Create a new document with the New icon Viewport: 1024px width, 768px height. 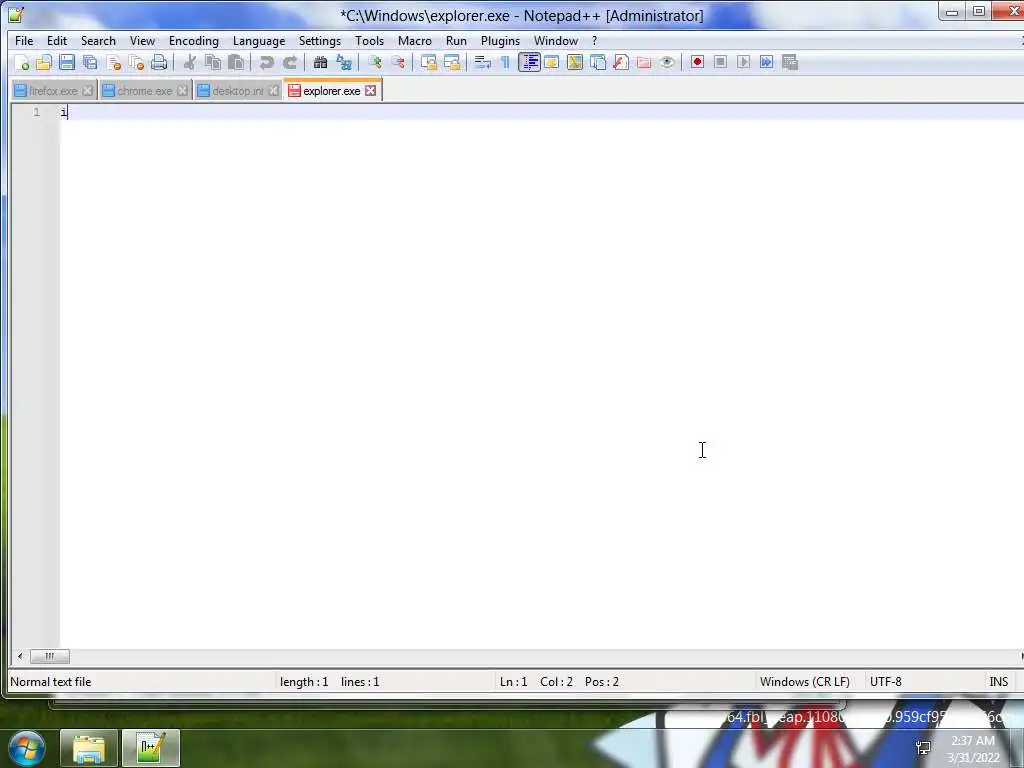click(22, 63)
